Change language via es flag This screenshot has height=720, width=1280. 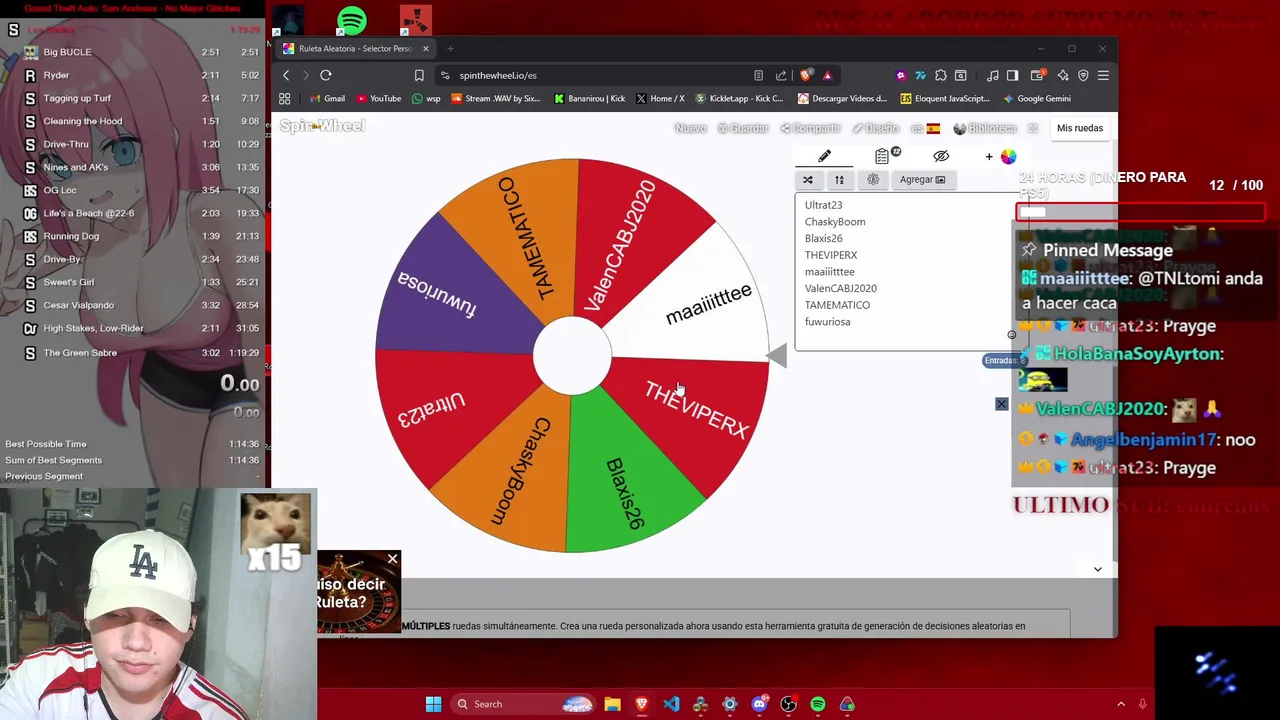(x=925, y=128)
